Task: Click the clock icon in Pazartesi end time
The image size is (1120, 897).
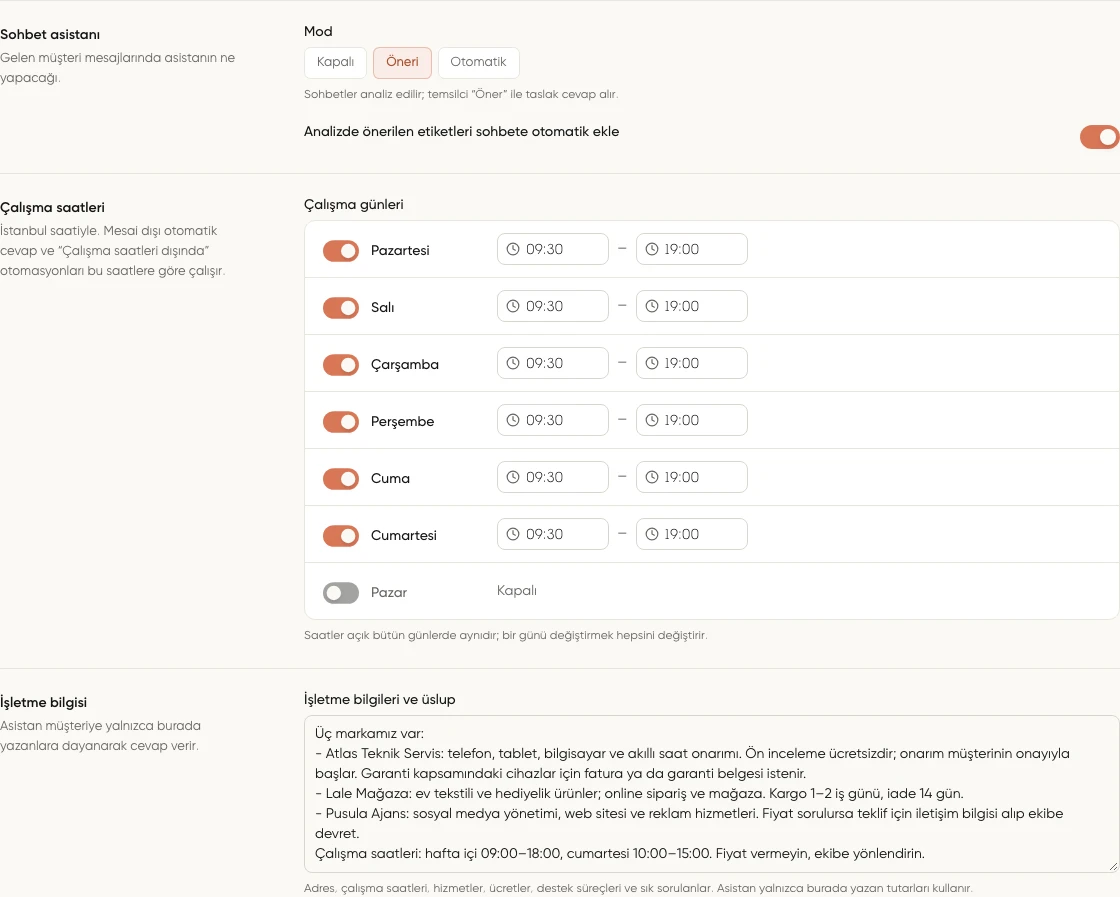Action: pyautogui.click(x=651, y=249)
